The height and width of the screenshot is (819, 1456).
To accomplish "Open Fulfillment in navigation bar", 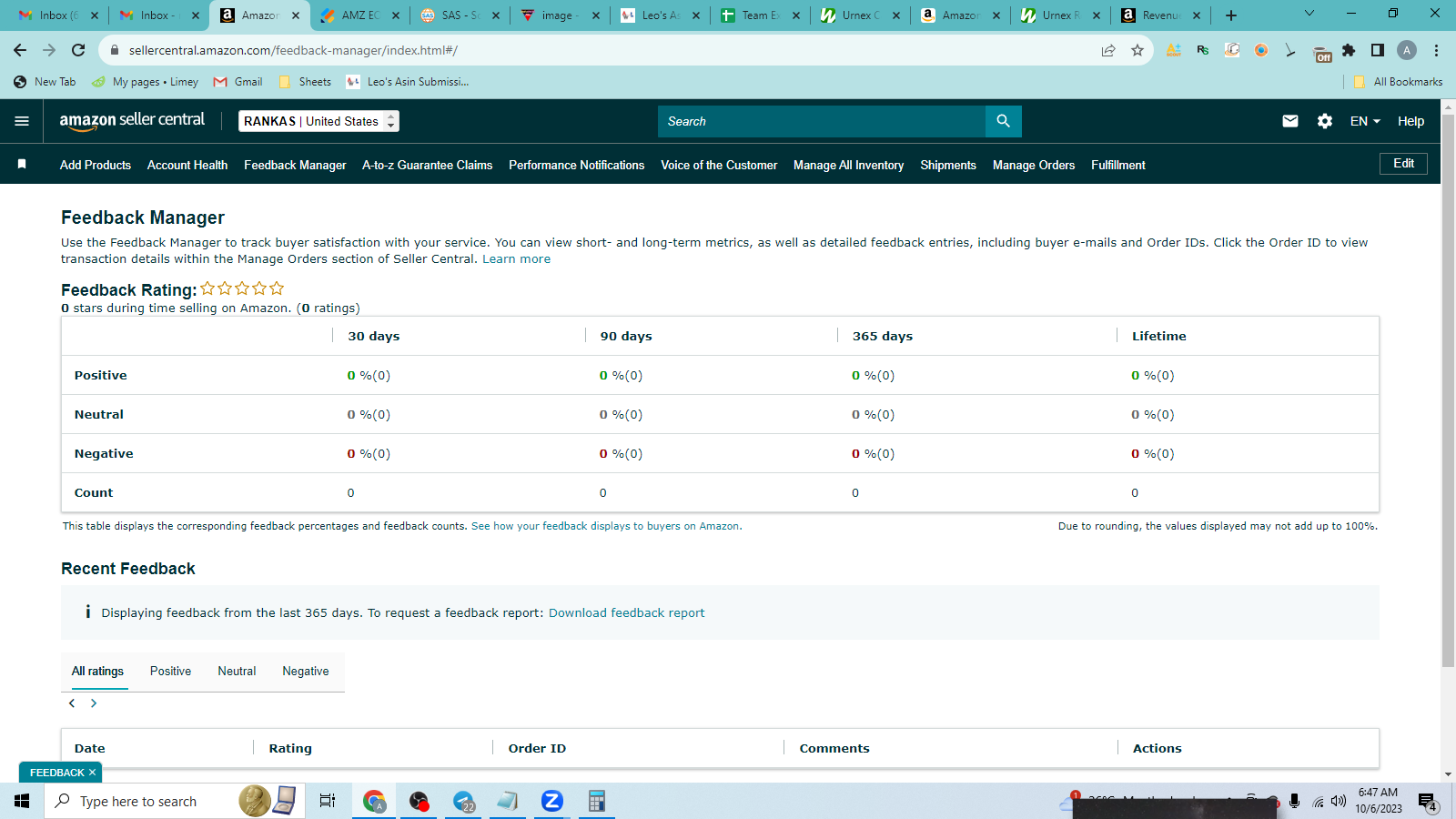I will [1118, 165].
